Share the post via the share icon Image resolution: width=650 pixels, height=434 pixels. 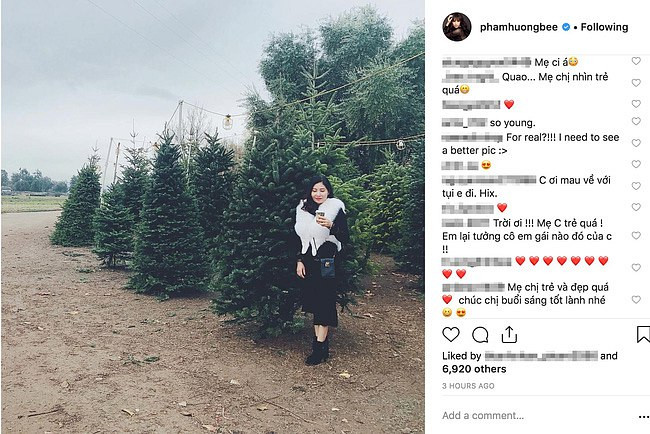(509, 335)
